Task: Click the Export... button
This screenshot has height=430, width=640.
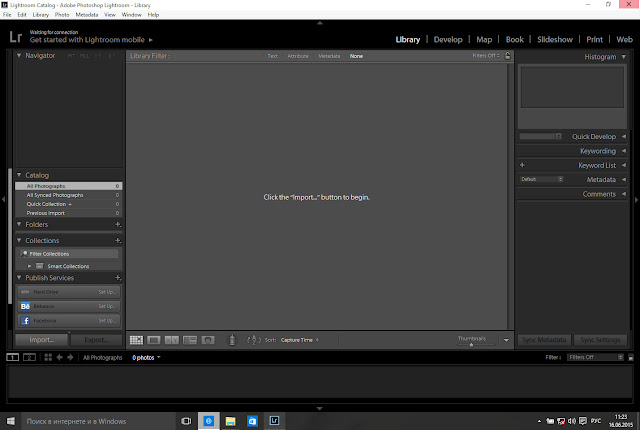Action: (x=96, y=339)
